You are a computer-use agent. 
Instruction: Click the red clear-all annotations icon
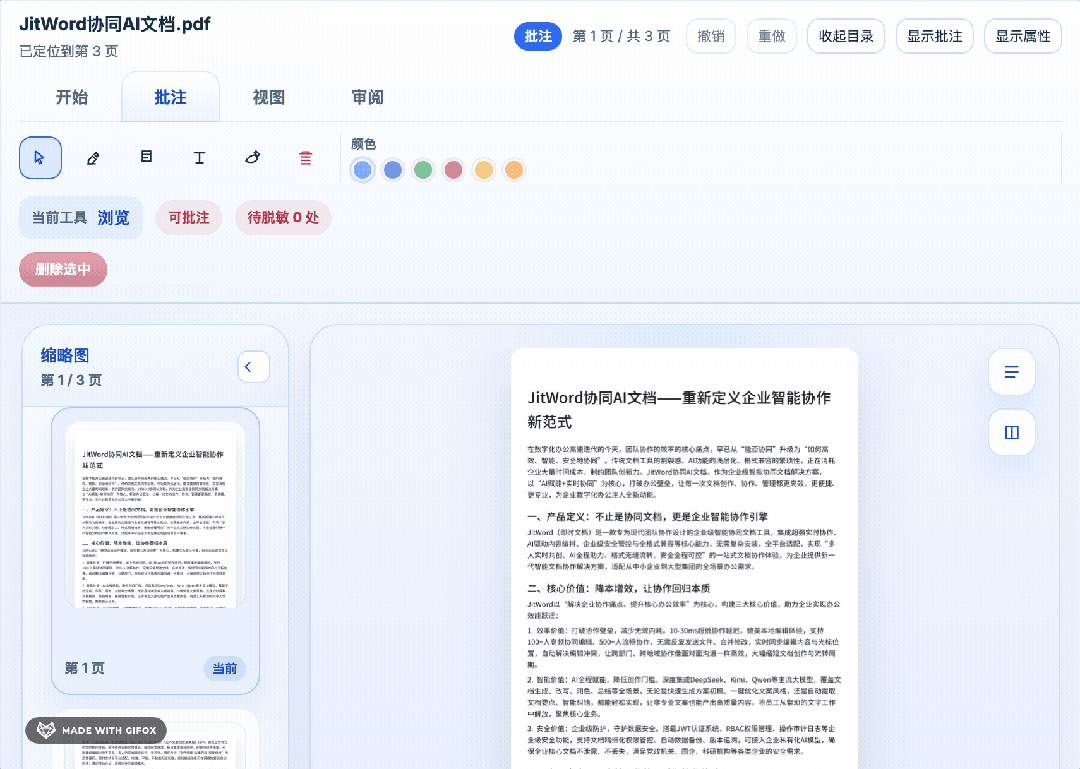coord(305,158)
